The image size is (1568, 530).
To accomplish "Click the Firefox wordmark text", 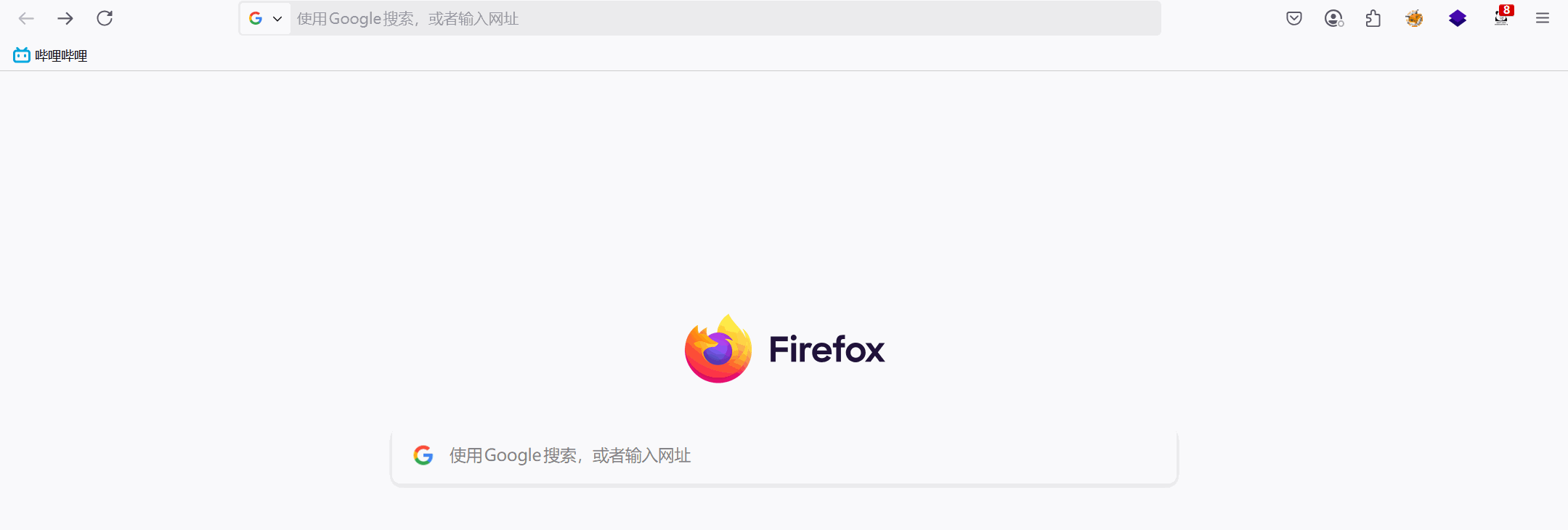I will click(x=826, y=349).
